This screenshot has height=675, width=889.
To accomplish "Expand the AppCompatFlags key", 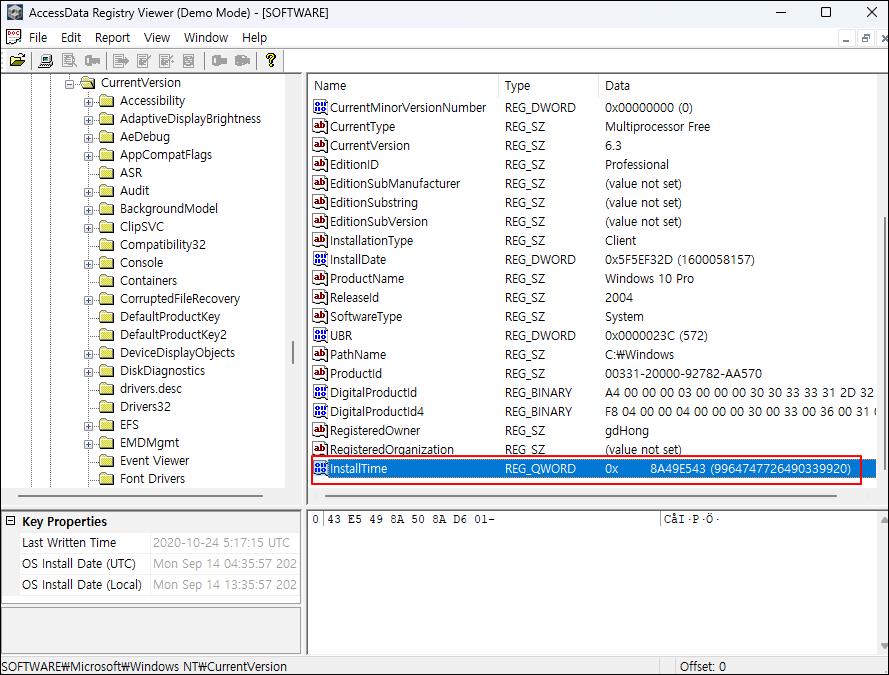I will click(x=88, y=156).
